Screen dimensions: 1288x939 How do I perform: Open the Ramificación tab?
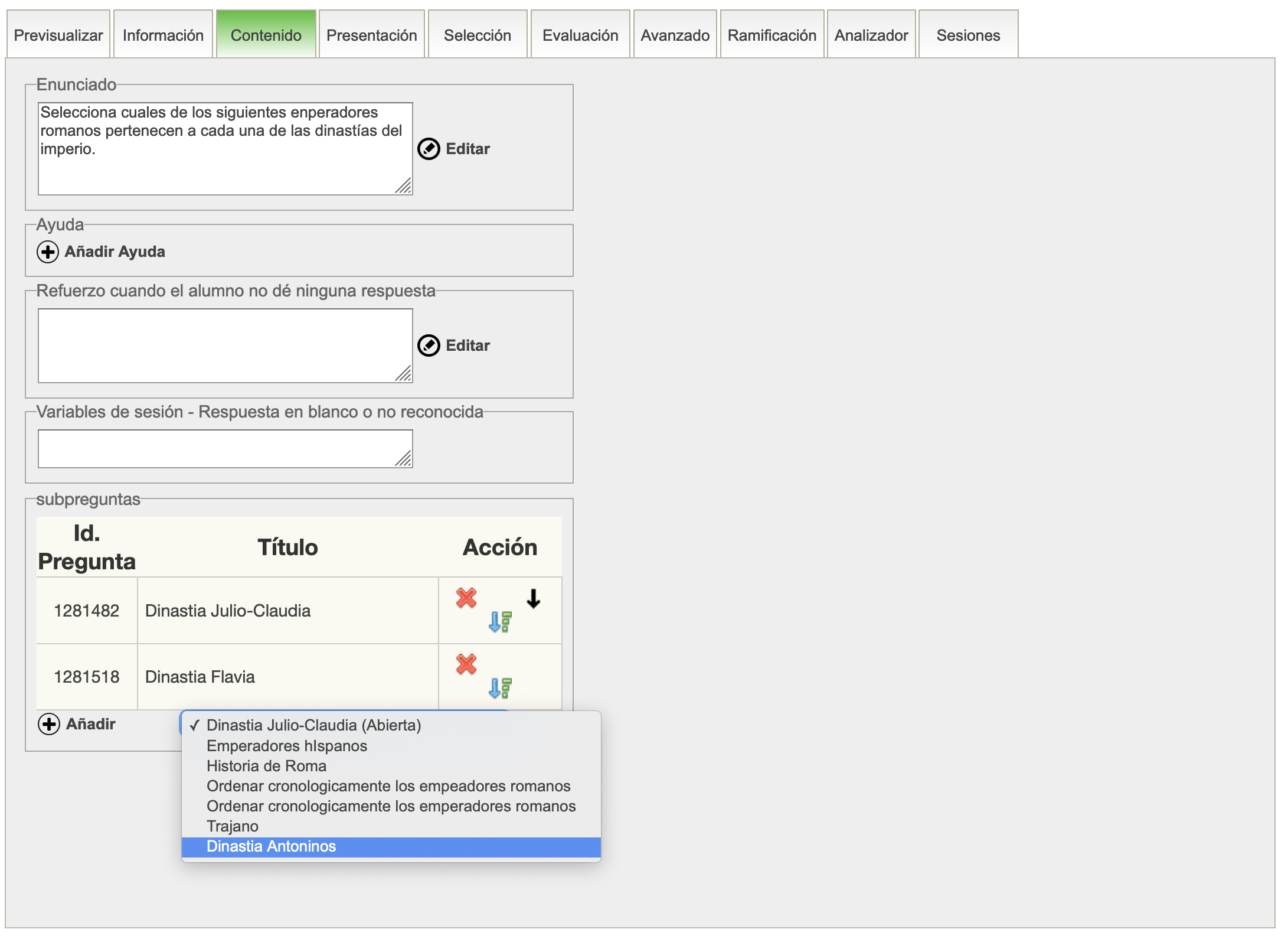pos(772,35)
